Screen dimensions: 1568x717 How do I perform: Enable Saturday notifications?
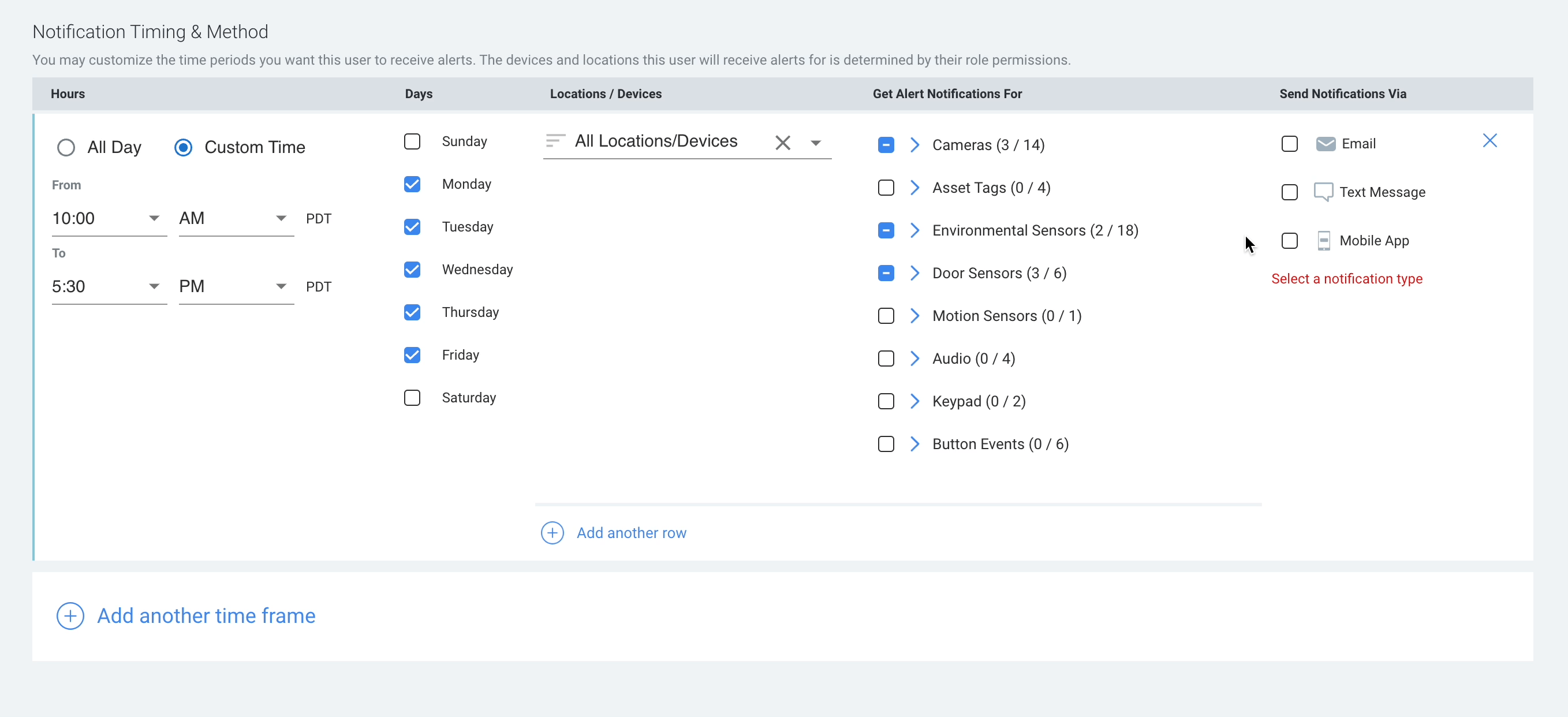[x=412, y=397]
